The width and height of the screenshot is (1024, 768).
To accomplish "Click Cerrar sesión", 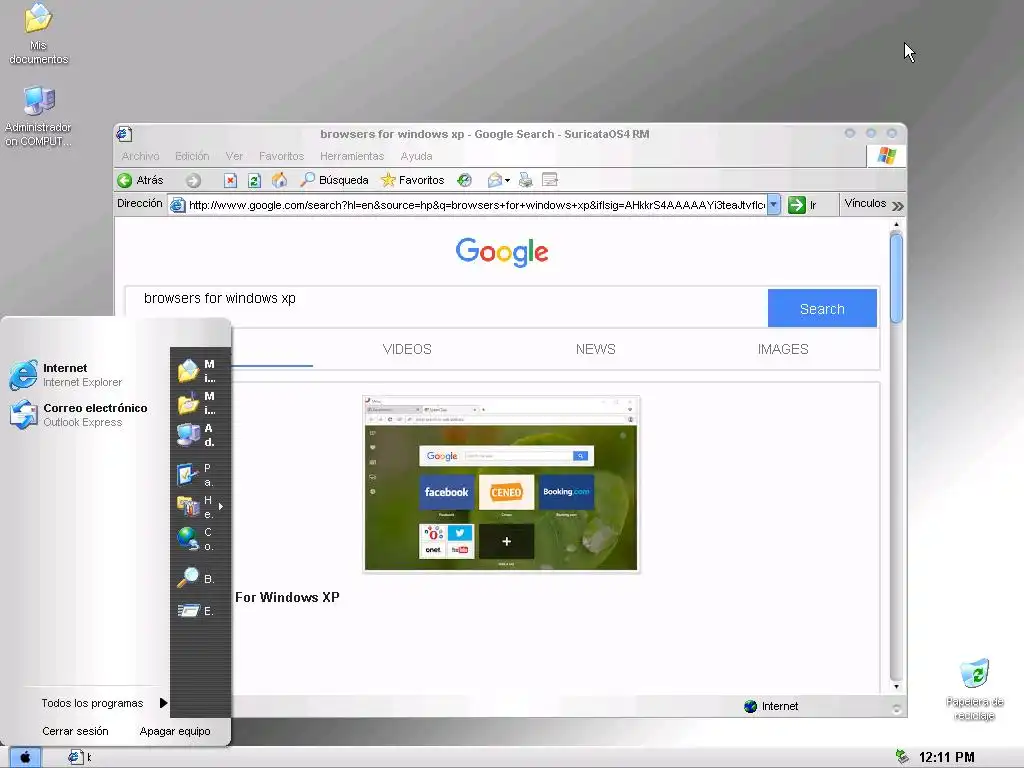I will 75,731.
